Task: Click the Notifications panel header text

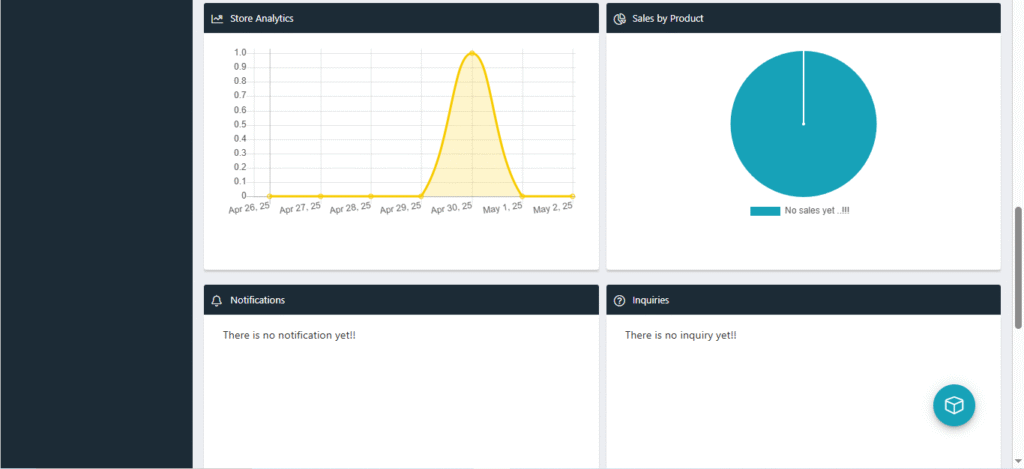Action: click(x=257, y=300)
